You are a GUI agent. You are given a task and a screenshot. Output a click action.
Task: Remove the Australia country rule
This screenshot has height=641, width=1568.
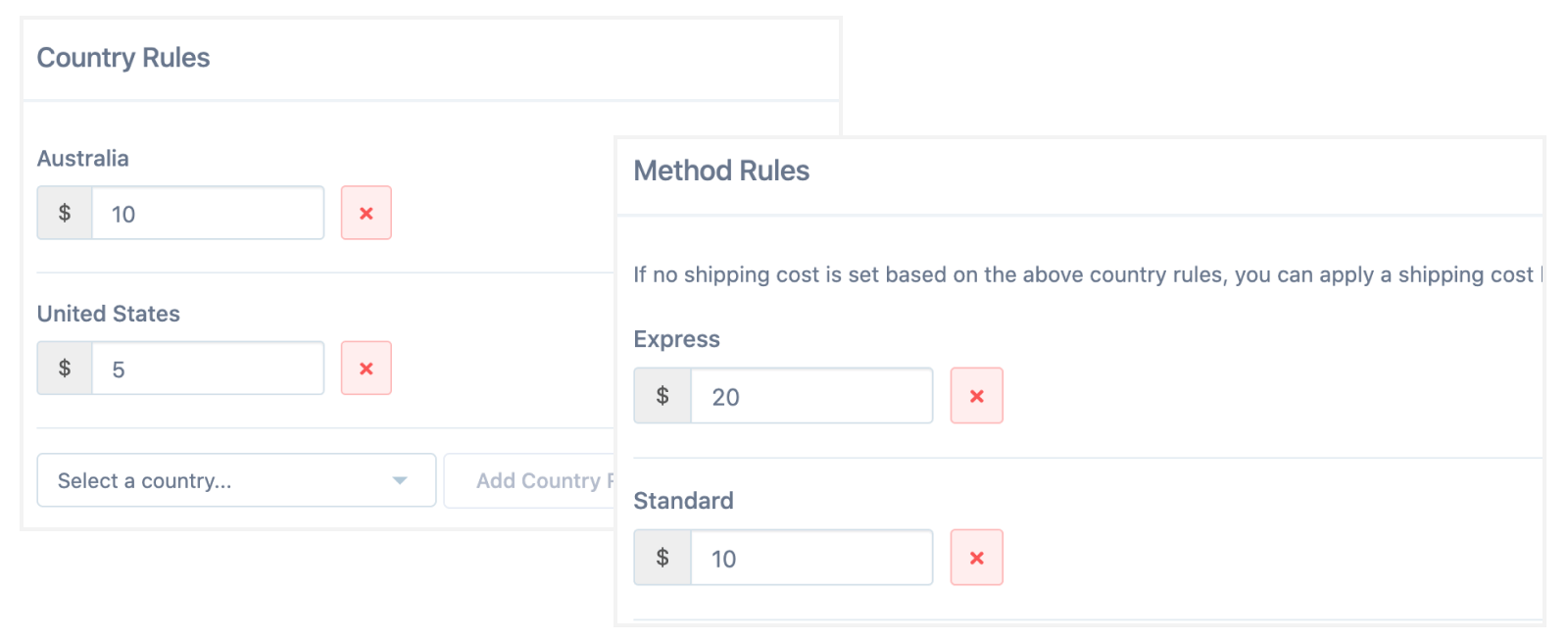point(367,213)
